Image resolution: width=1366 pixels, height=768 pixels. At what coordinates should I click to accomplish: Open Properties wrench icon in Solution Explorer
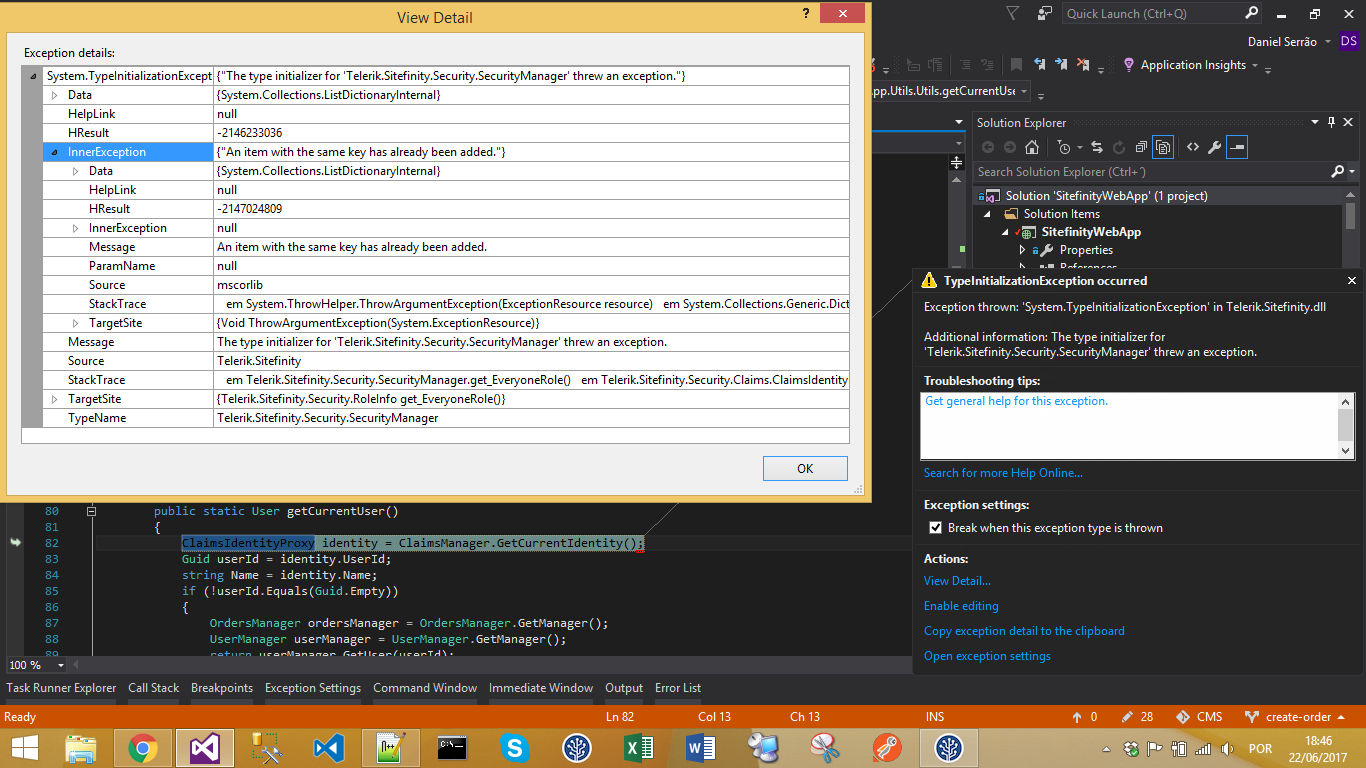pos(1215,147)
